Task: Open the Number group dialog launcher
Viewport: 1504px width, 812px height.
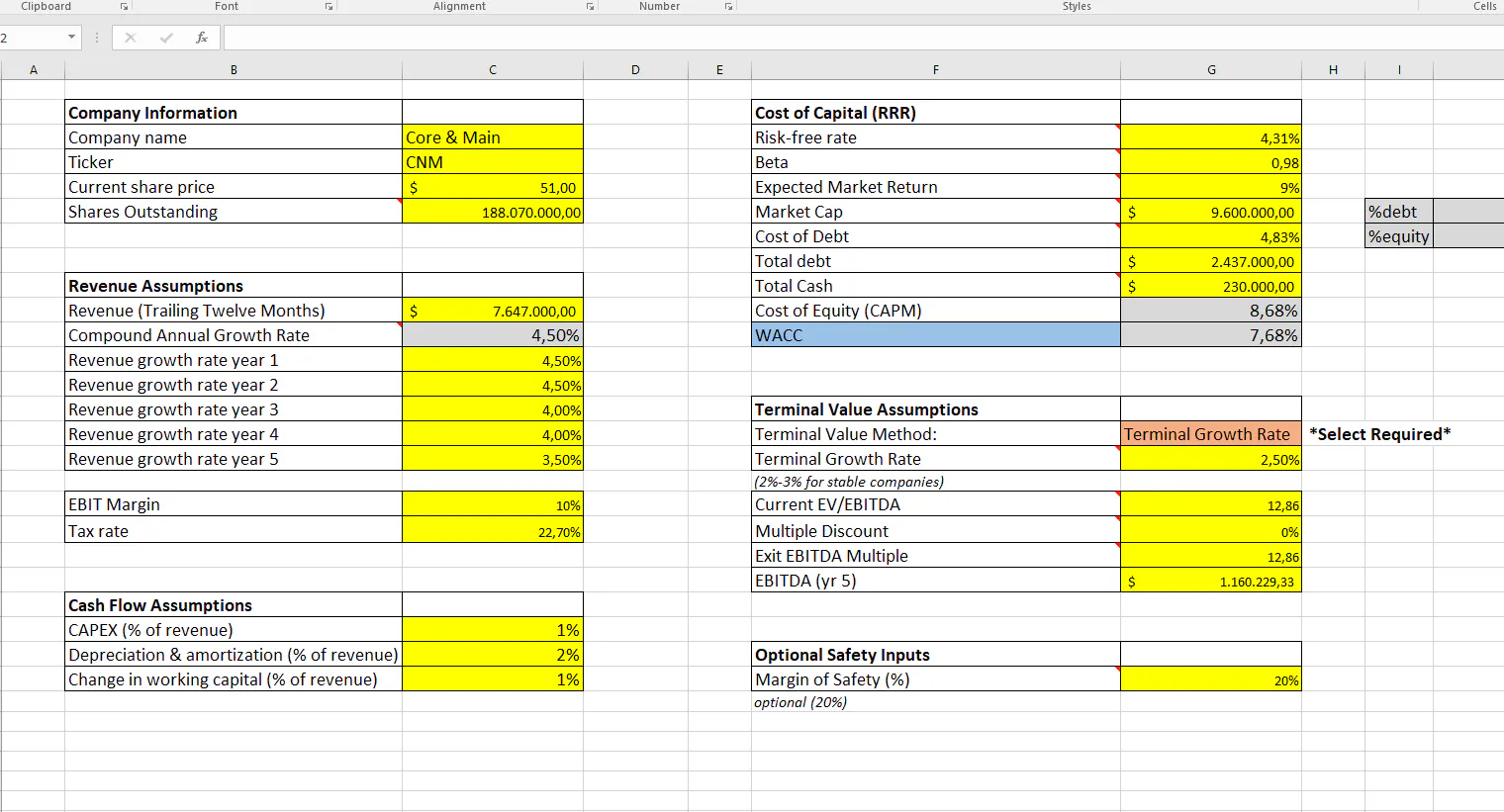Action: point(728,7)
